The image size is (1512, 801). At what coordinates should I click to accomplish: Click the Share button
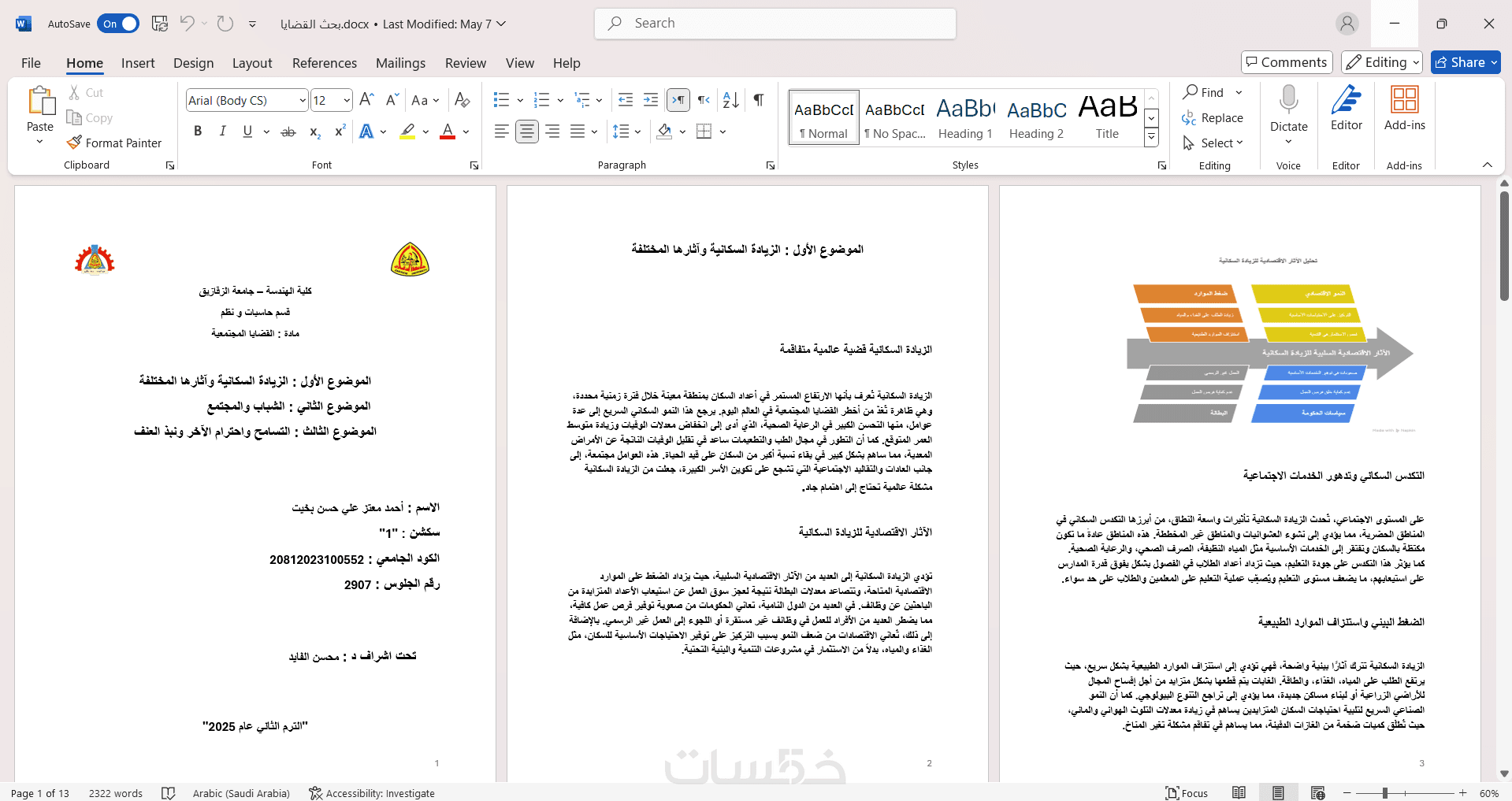(1466, 62)
